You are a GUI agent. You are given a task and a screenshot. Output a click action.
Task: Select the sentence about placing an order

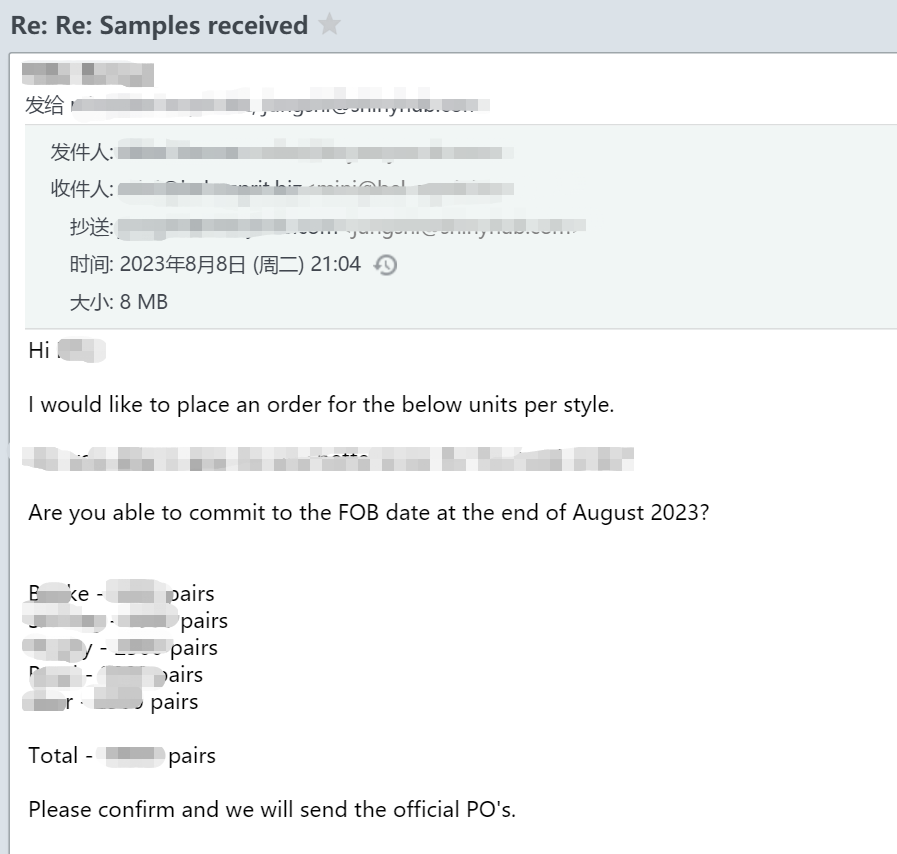322,405
